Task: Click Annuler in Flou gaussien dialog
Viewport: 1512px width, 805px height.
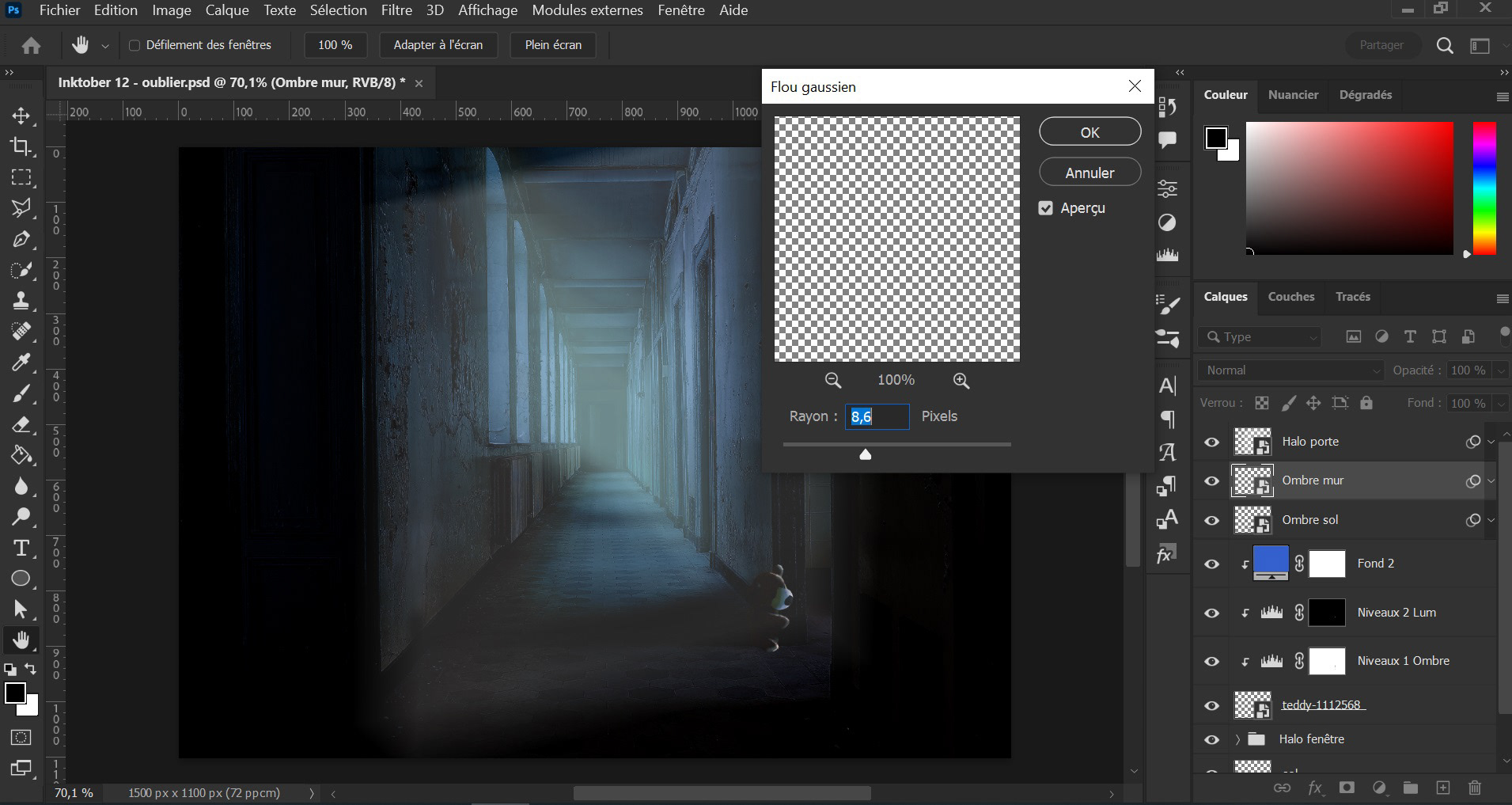Action: pos(1090,173)
